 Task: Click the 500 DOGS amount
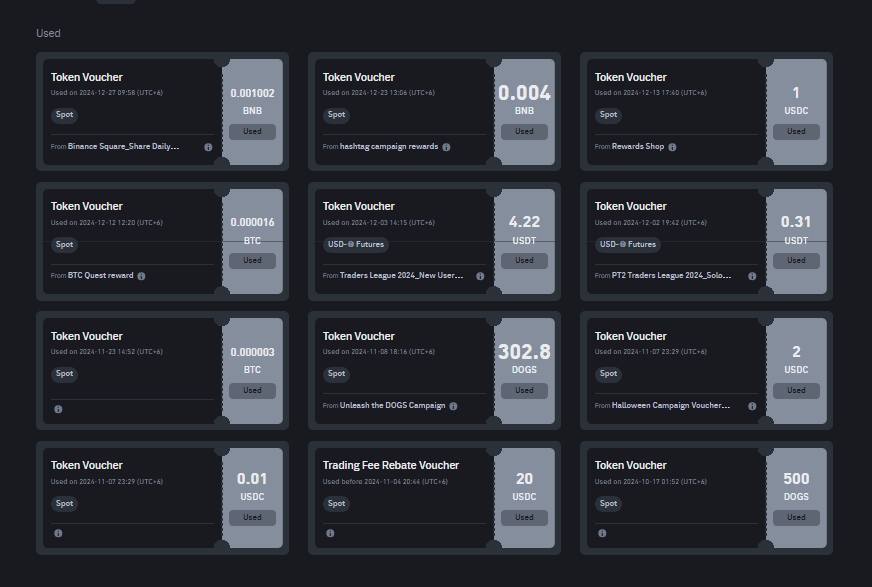point(796,479)
